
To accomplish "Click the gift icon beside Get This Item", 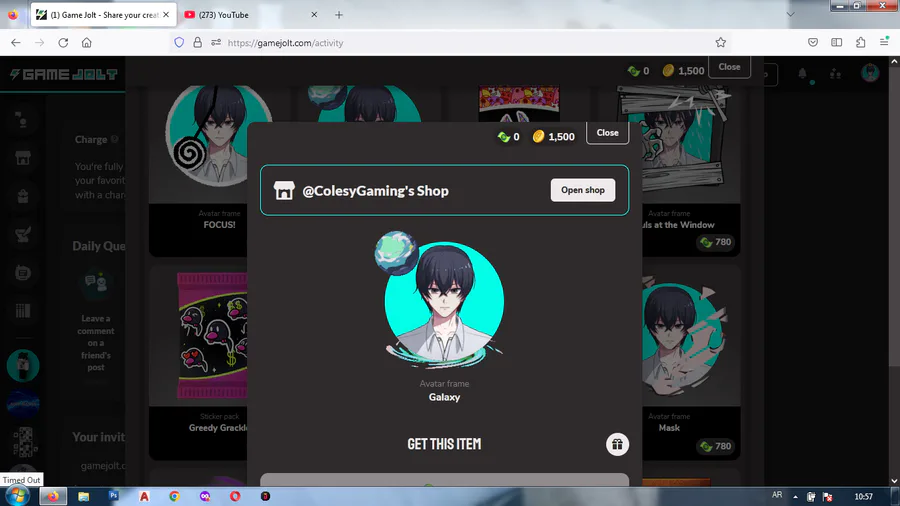I will (617, 444).
